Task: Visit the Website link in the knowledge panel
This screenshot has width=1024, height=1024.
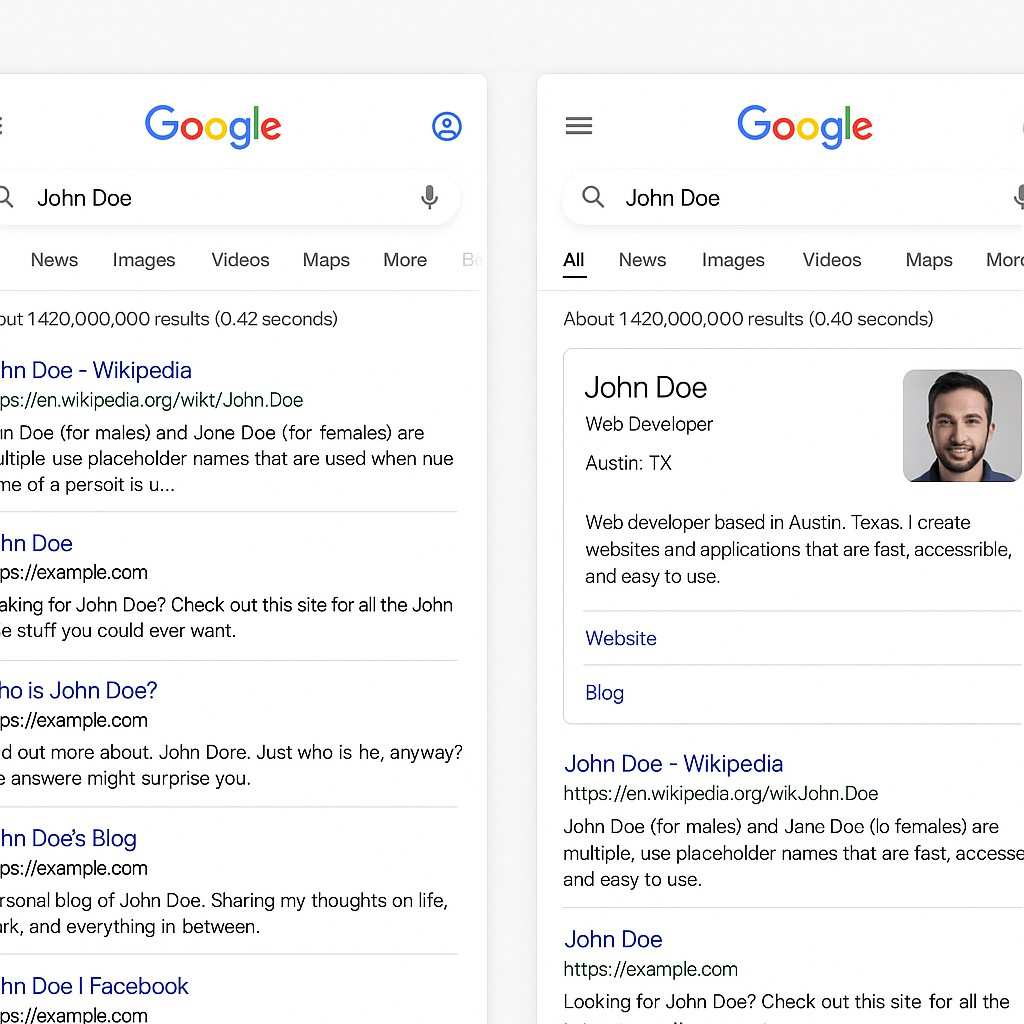Action: coord(621,638)
